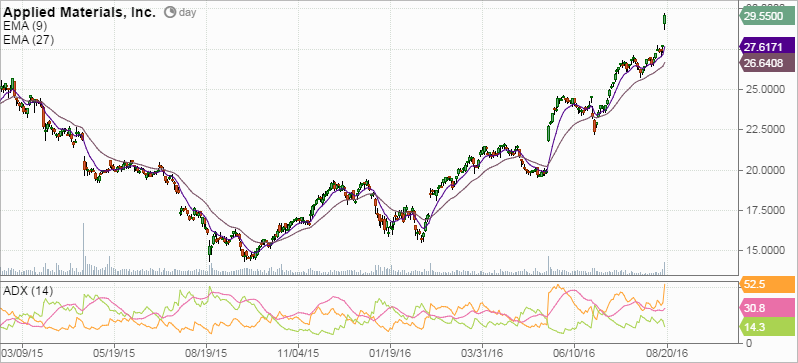The width and height of the screenshot is (798, 363).
Task: Click the 01/19/16 date axis label
Action: pos(390,352)
